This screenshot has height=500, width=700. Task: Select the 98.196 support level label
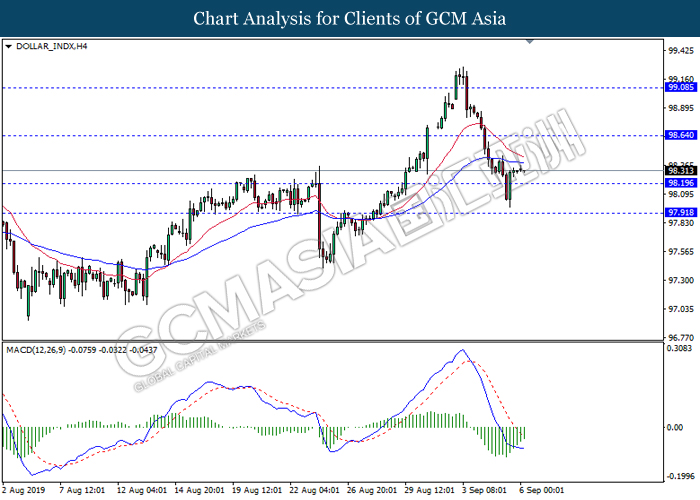point(681,183)
